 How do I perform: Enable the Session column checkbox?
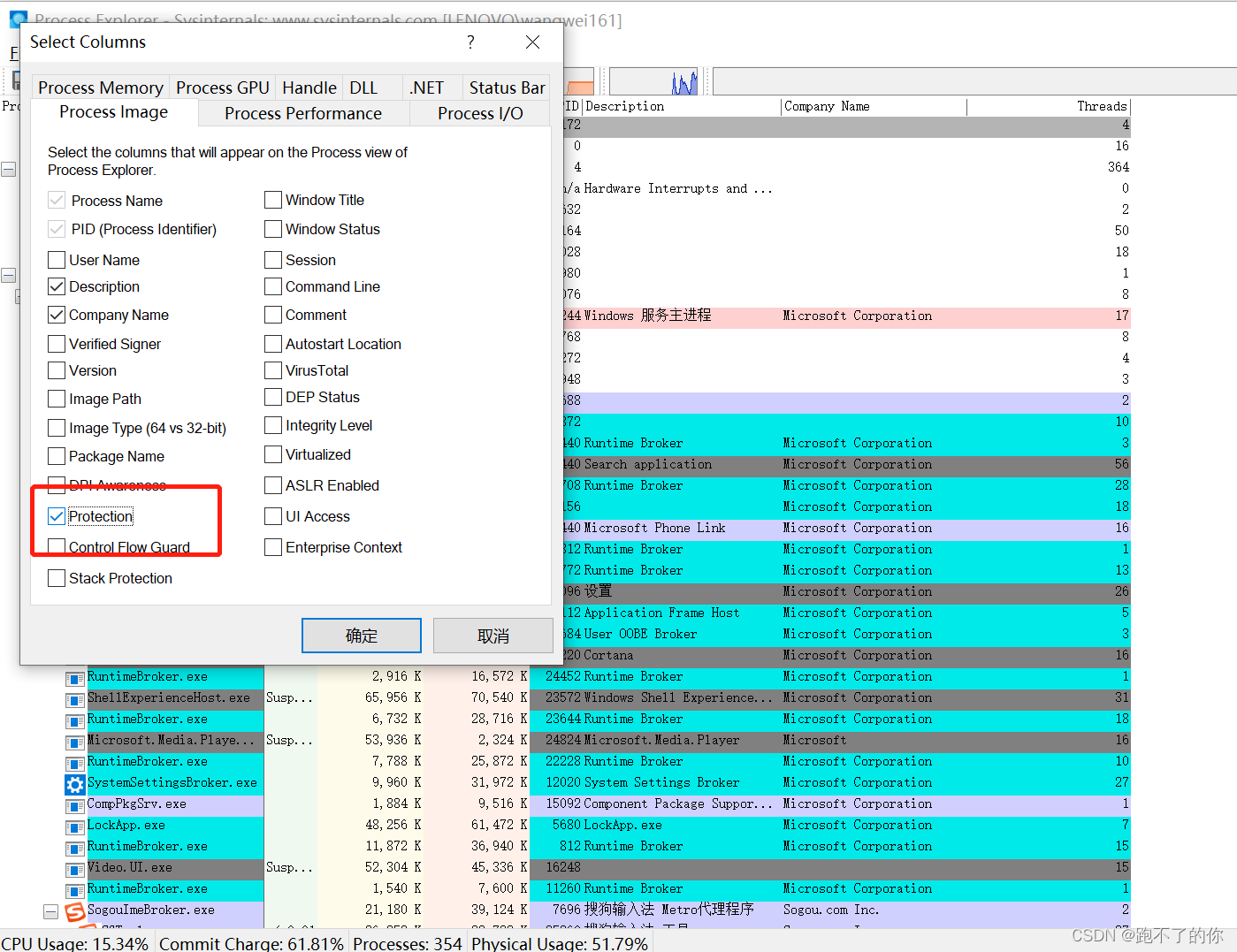273,260
